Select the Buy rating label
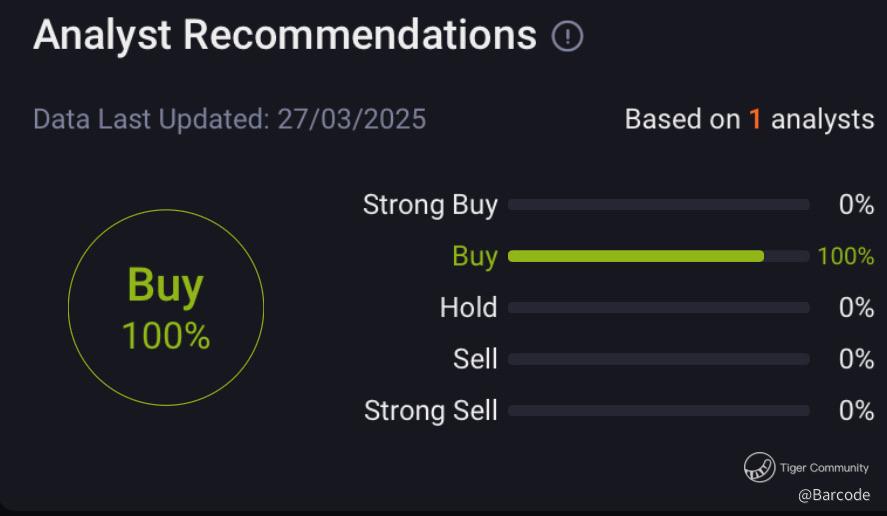The image size is (887, 516). pos(474,256)
